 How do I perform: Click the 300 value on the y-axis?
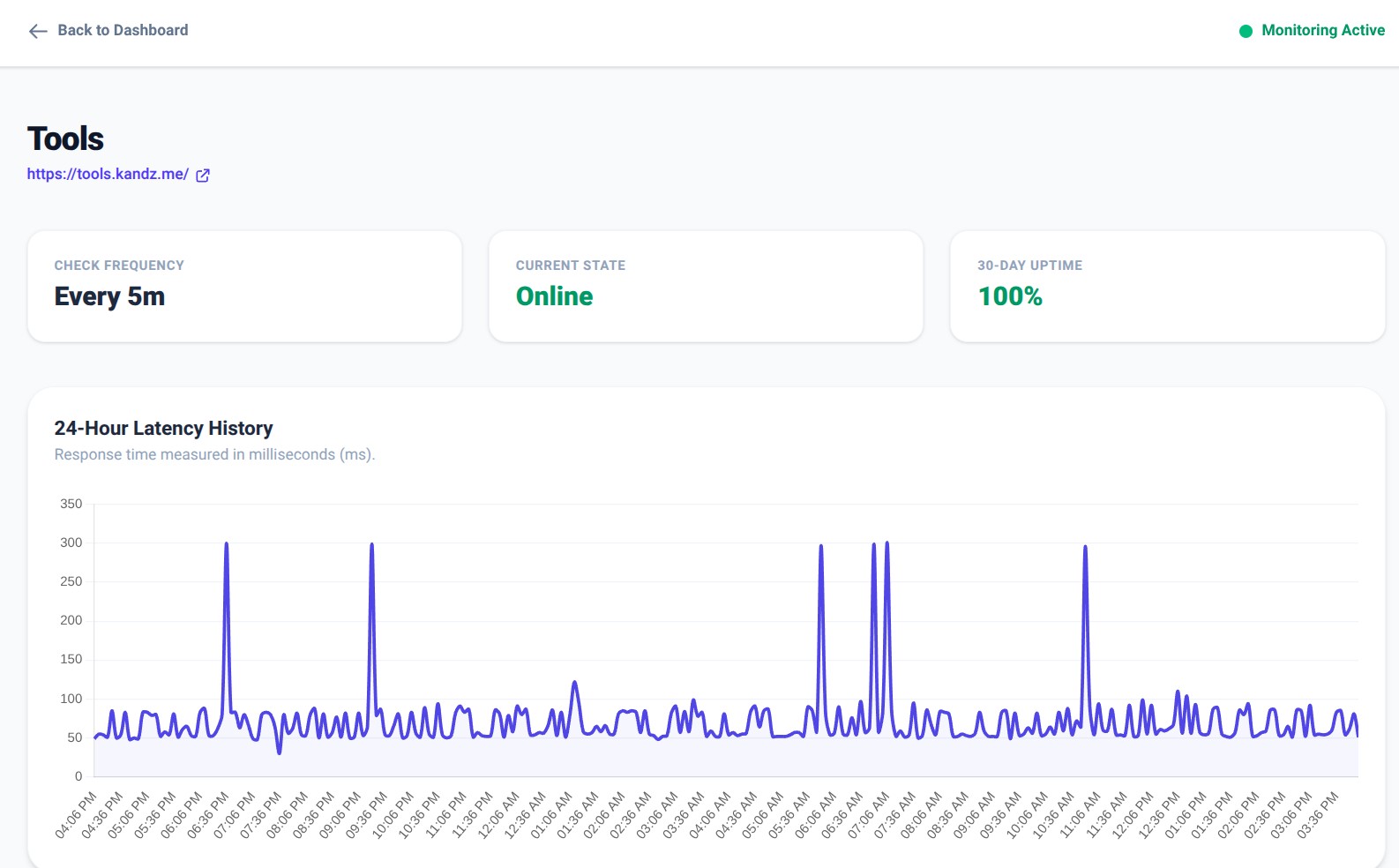[x=71, y=542]
